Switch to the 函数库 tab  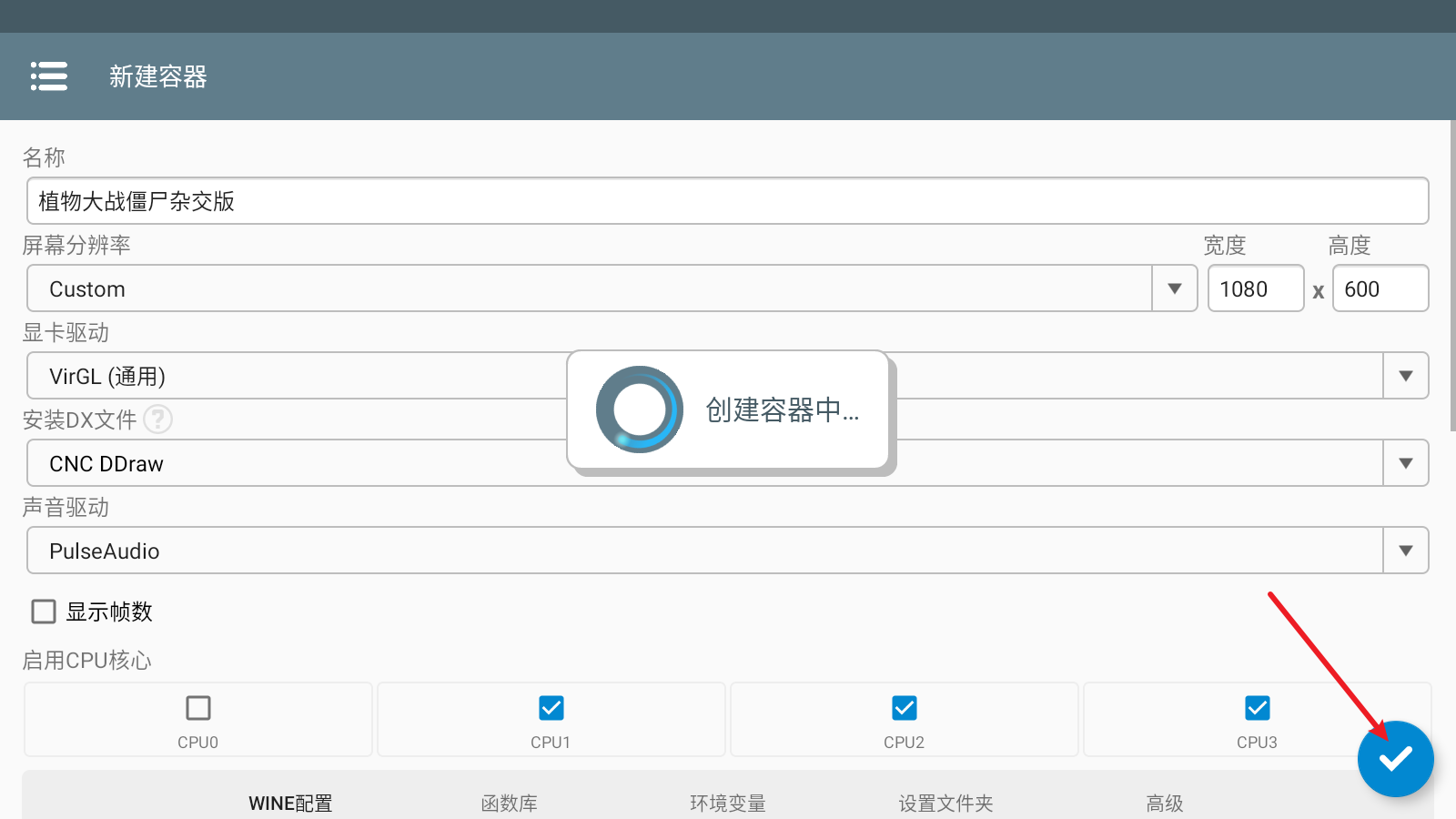click(x=510, y=803)
